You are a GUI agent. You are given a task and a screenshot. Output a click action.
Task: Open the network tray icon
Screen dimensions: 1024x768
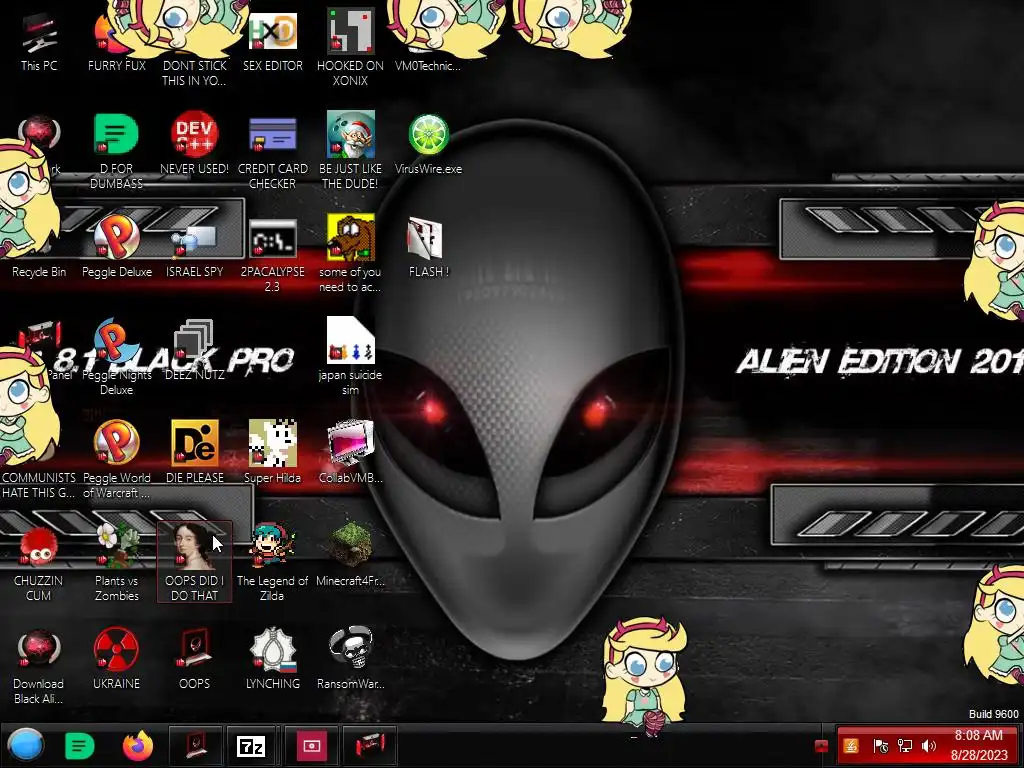pyautogui.click(x=905, y=746)
